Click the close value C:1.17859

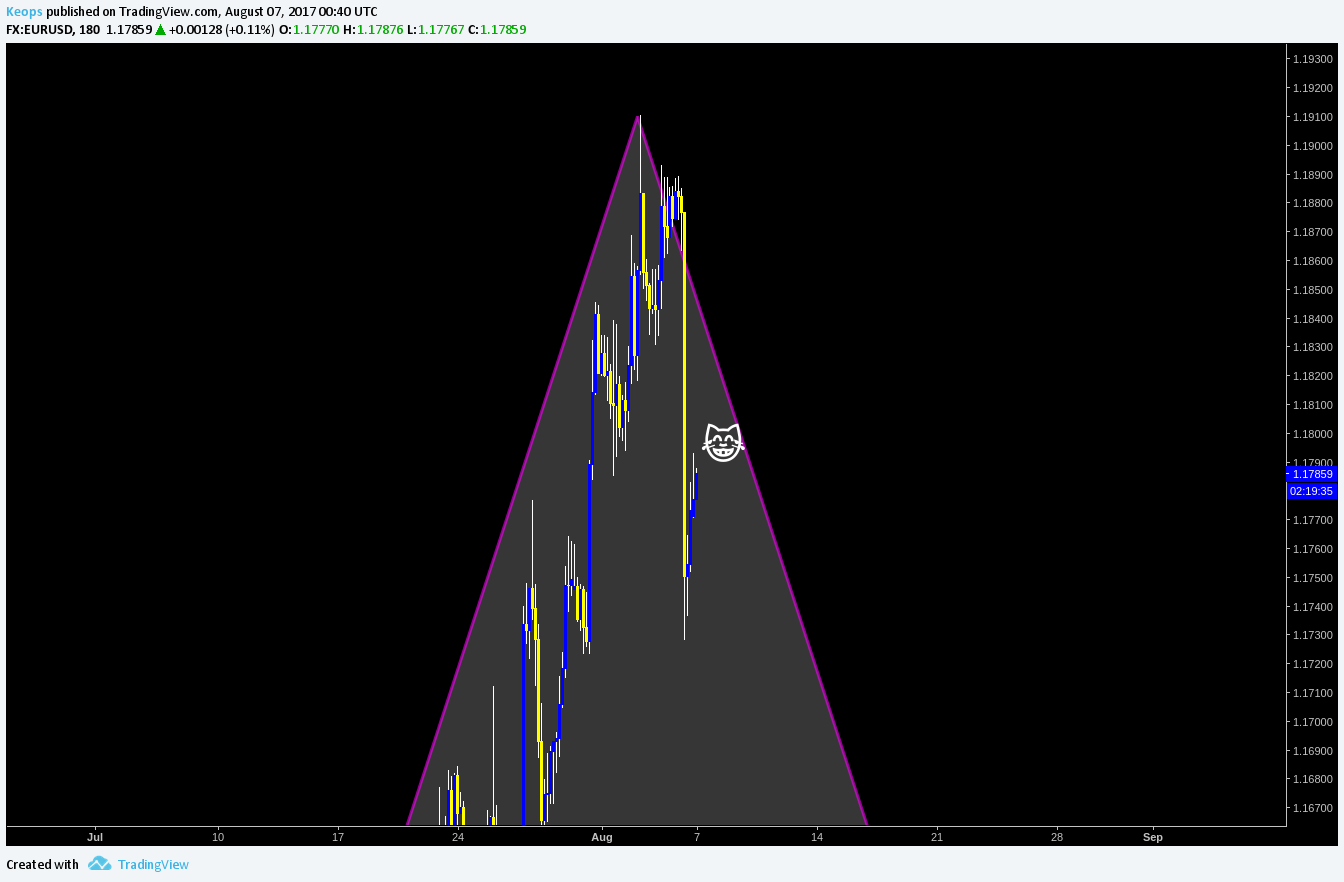click(x=497, y=29)
